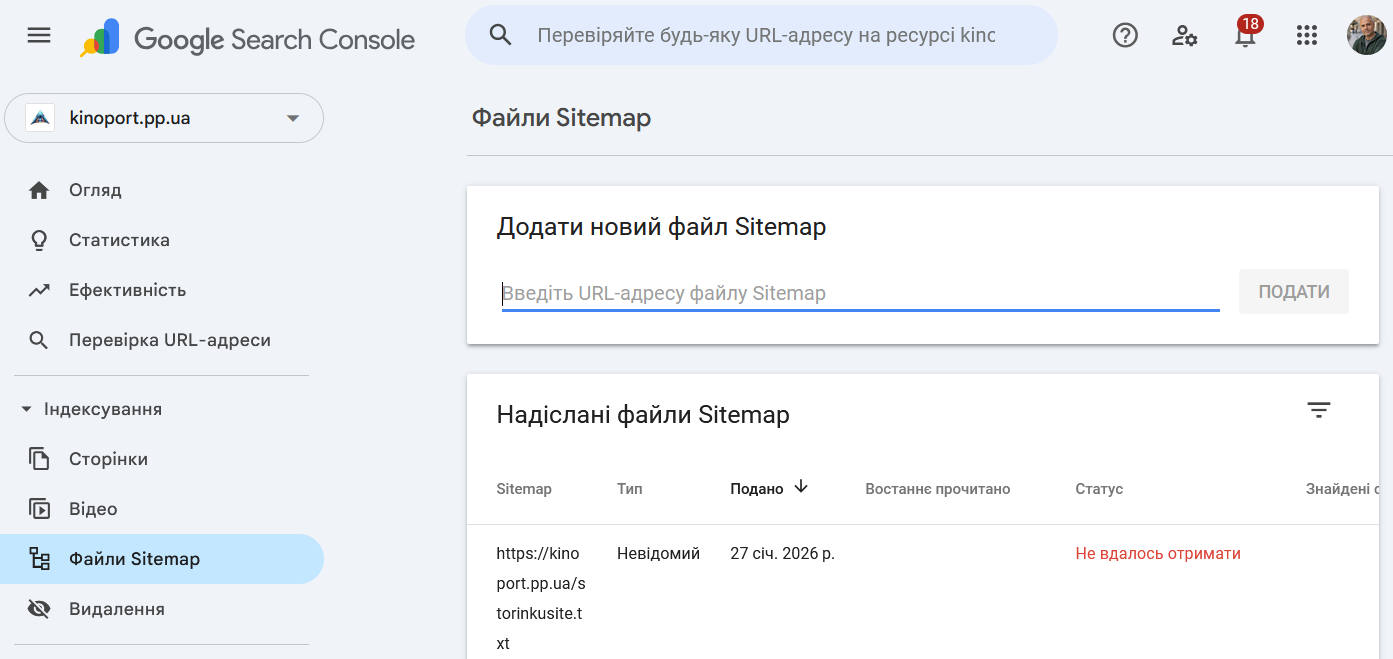
Task: Open the kinoport.pp.ua property selector dropdown
Action: point(291,118)
